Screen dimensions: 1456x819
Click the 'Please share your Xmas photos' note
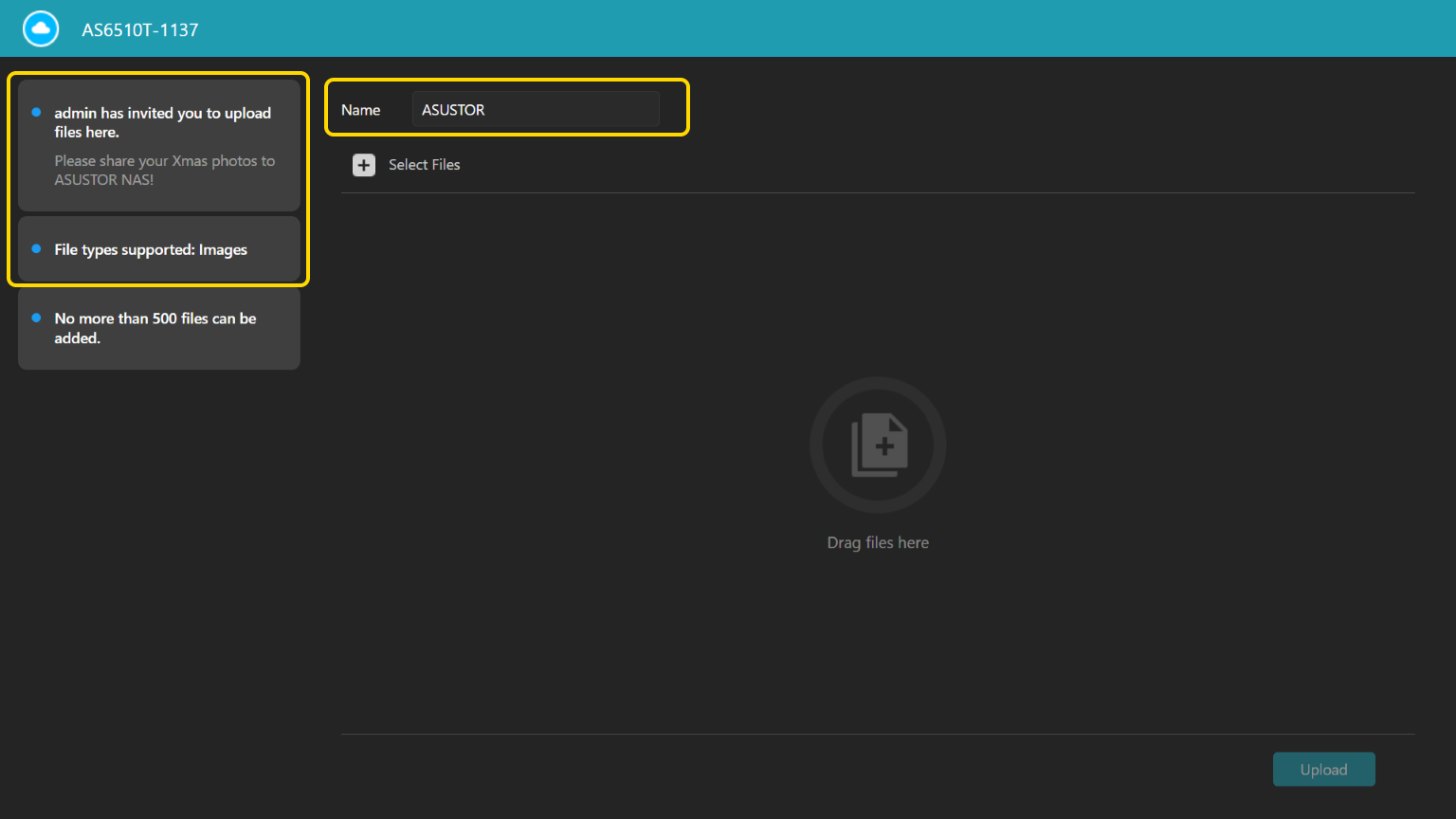[165, 170]
